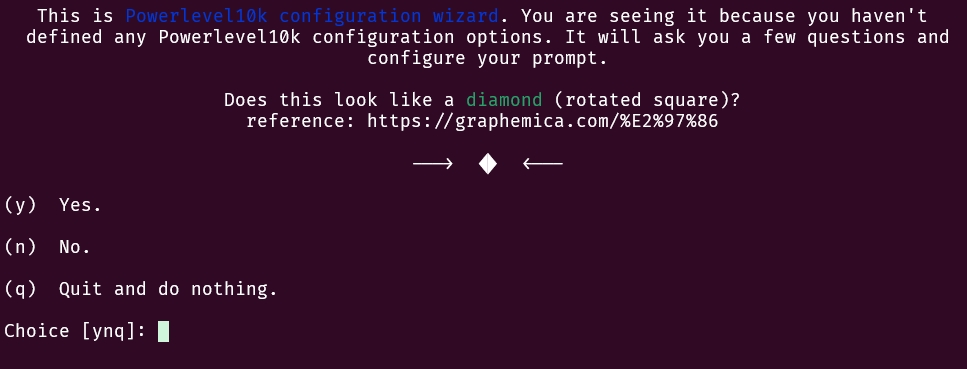
Task: Click the left-pointing arrow after diamond
Action: (x=543, y=164)
